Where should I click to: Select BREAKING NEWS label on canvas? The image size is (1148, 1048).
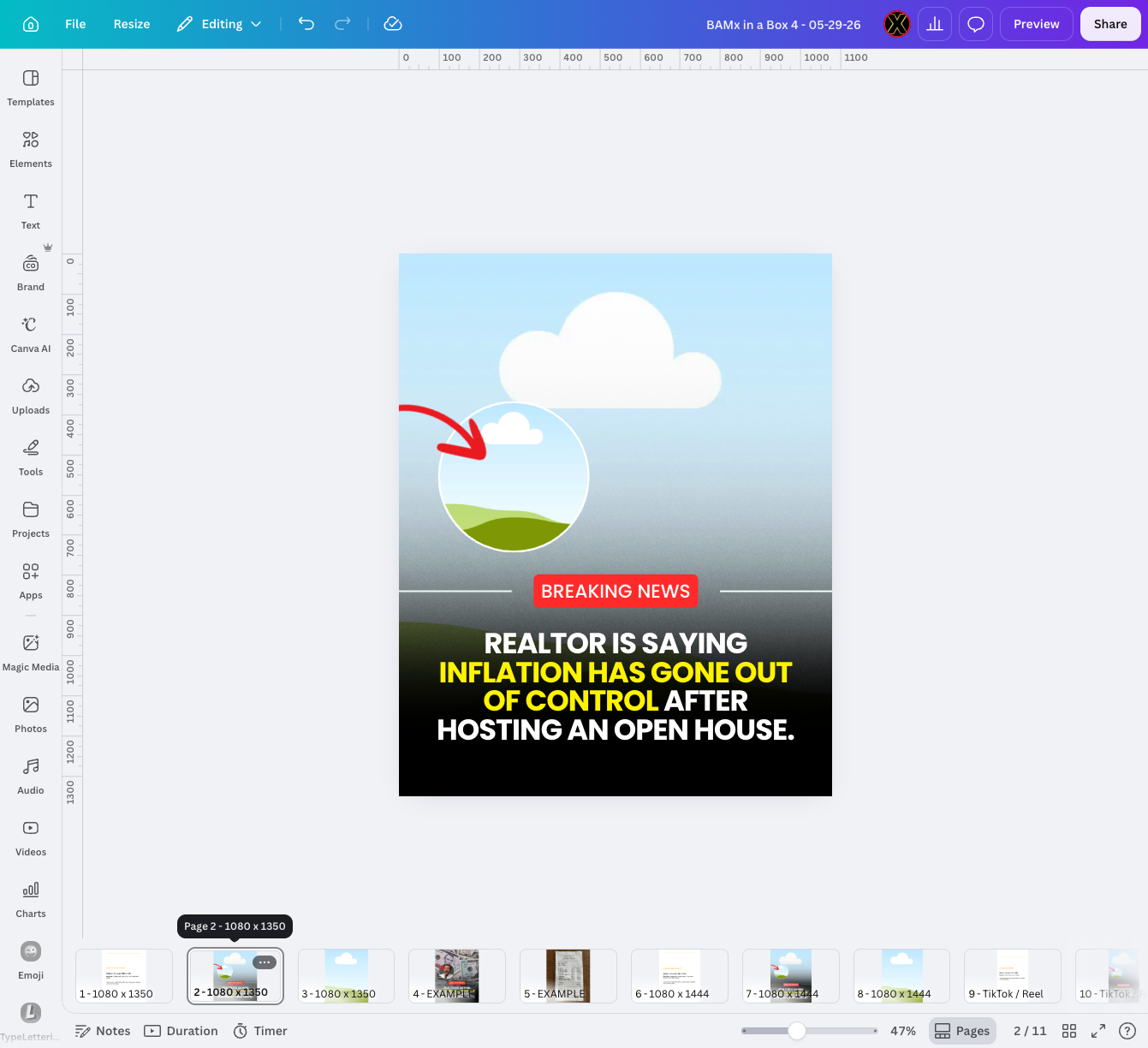click(616, 591)
